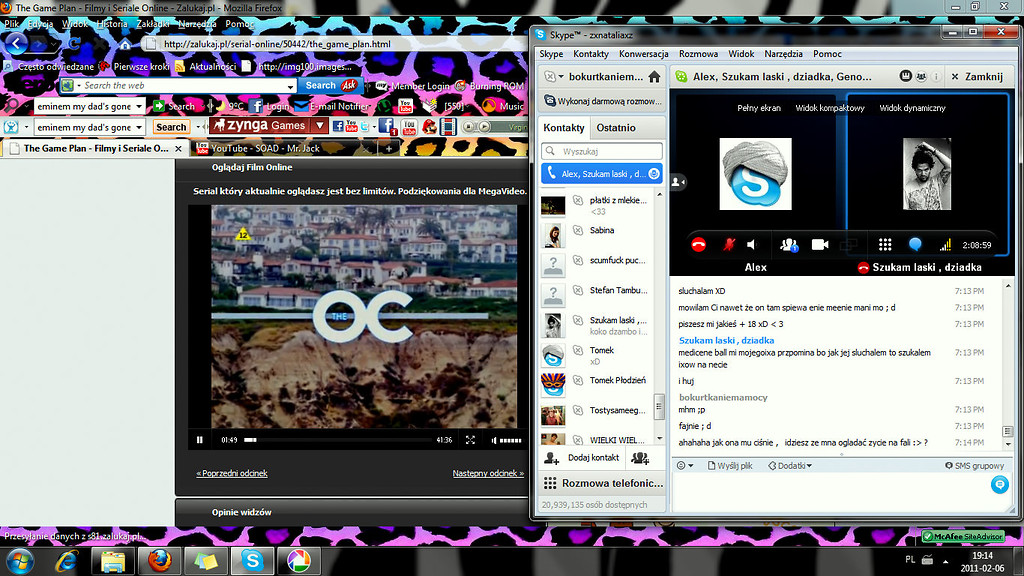
Task: Click Dodaj kontakt button
Action: pyautogui.click(x=581, y=458)
